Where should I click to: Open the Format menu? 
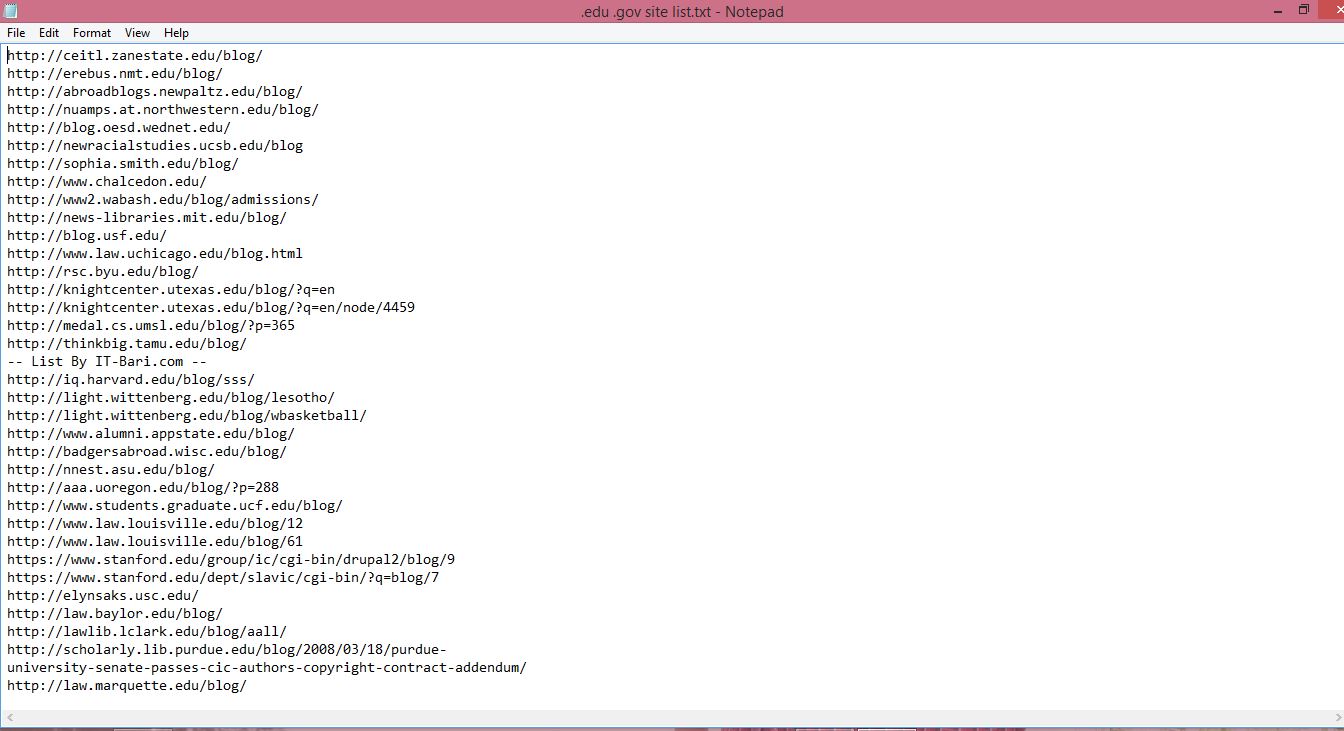coord(92,33)
